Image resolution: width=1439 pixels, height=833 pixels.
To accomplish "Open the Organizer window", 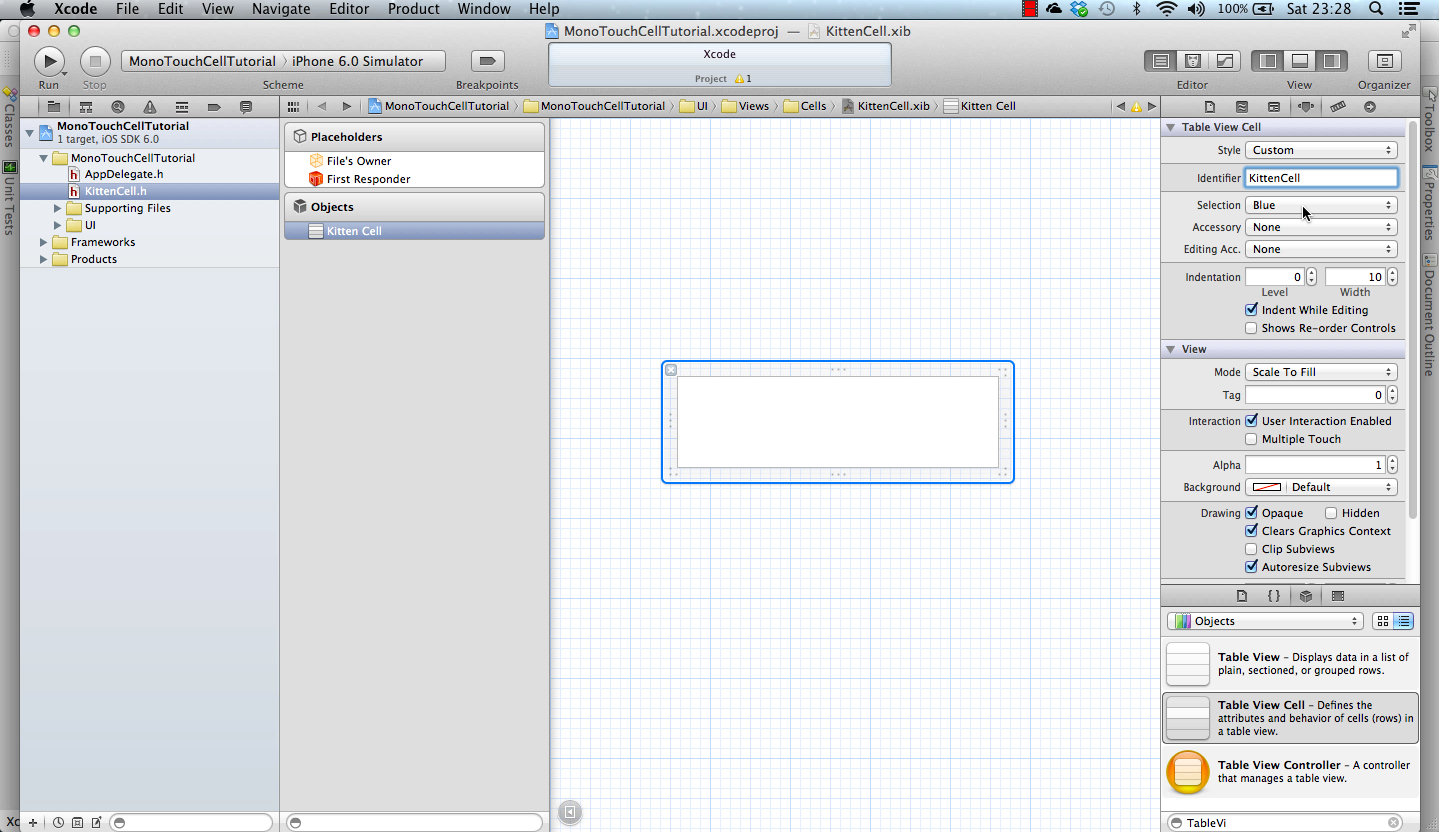I will point(1384,60).
